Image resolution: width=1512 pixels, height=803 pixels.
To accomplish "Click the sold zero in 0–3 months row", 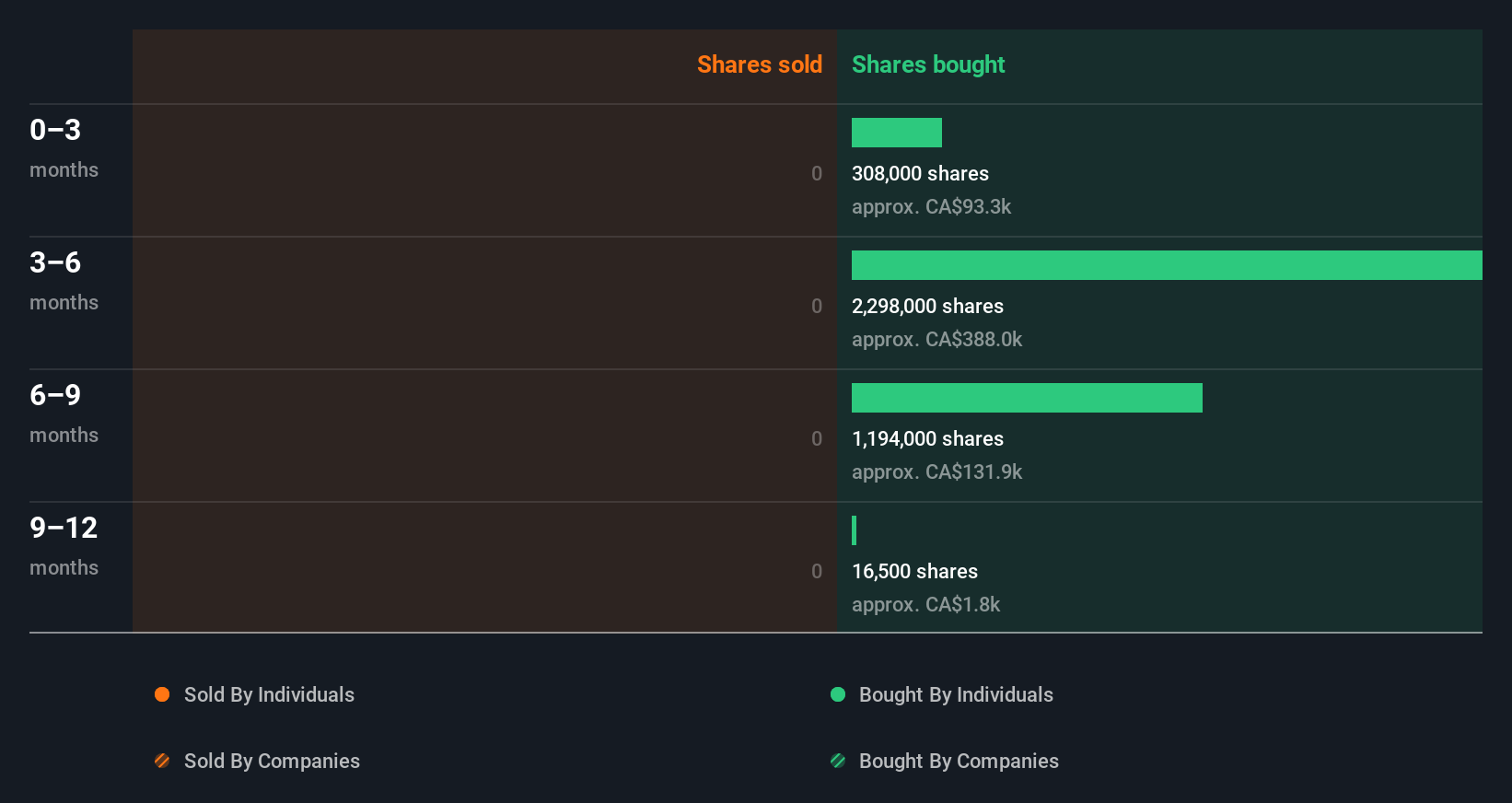I will coord(817,173).
